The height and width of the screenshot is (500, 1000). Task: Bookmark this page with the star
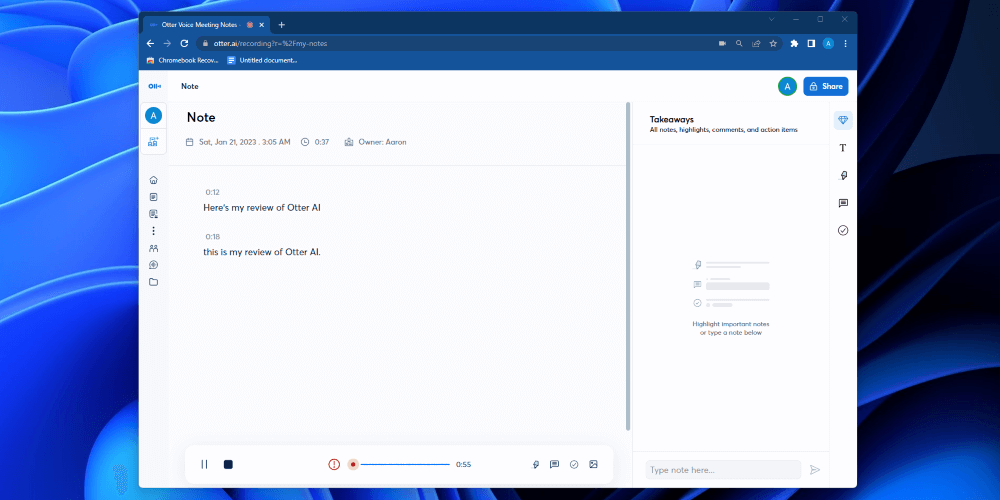[x=773, y=43]
